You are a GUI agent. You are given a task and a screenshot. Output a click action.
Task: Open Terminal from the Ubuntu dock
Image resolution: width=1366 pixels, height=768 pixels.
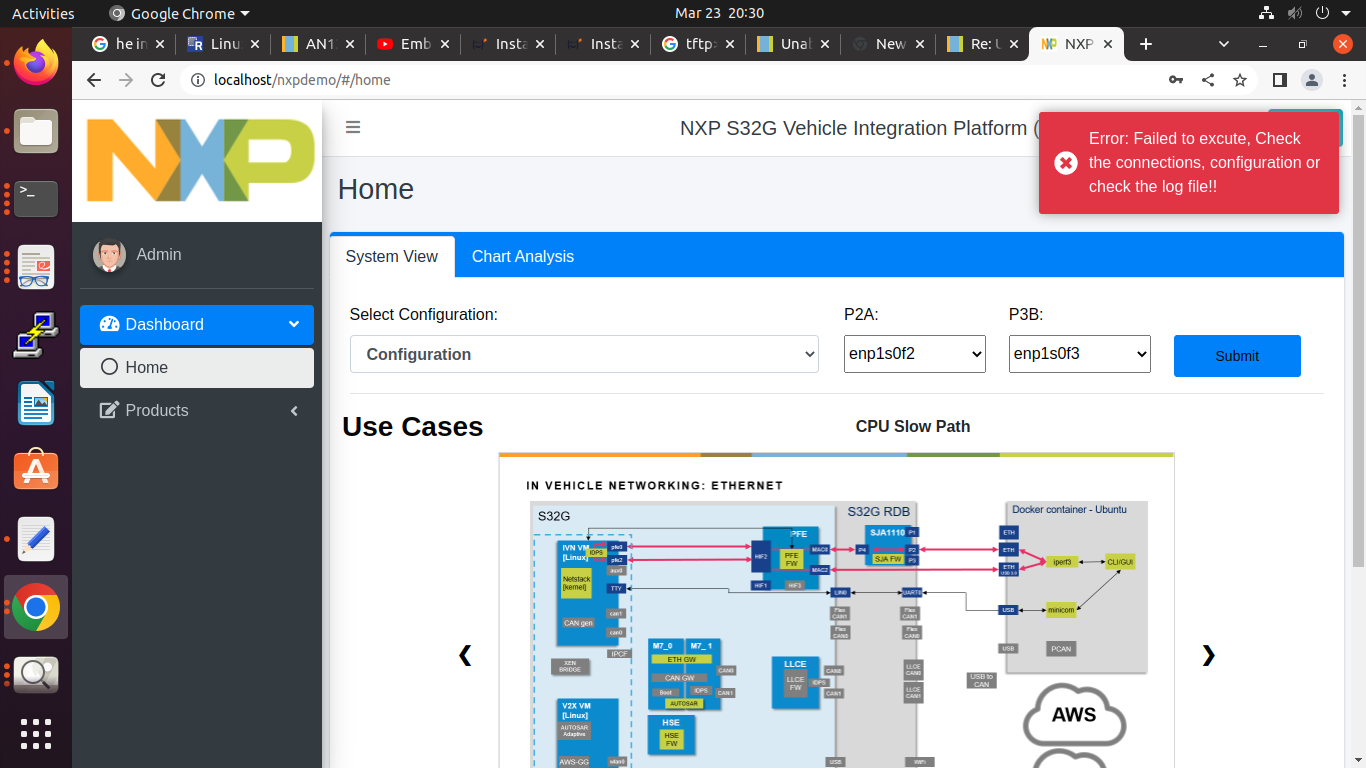coord(36,199)
